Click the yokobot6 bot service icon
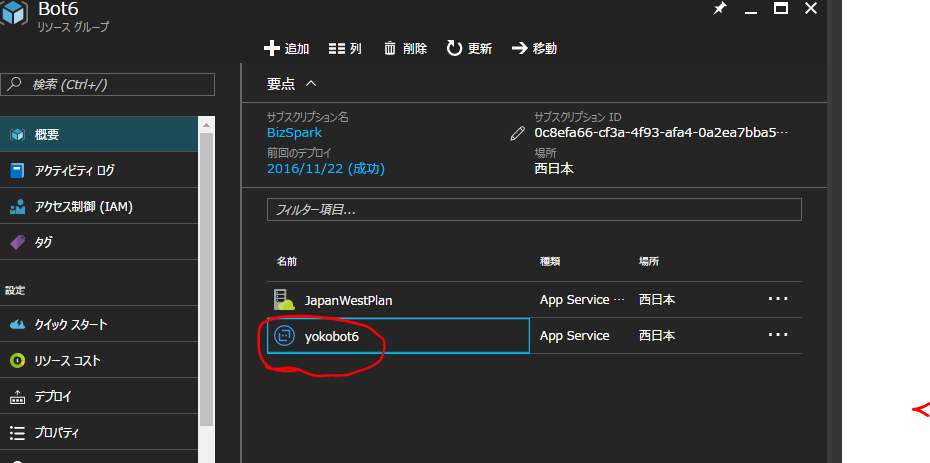Viewport: 930px width, 463px height. tap(284, 336)
